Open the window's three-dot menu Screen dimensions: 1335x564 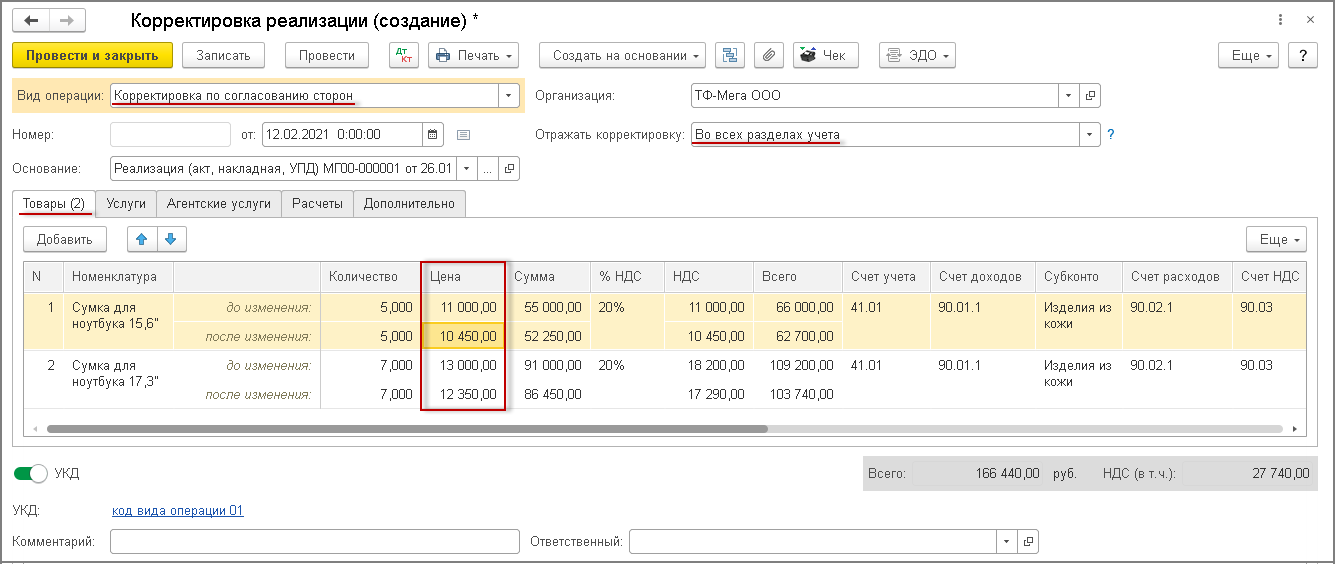1281,20
